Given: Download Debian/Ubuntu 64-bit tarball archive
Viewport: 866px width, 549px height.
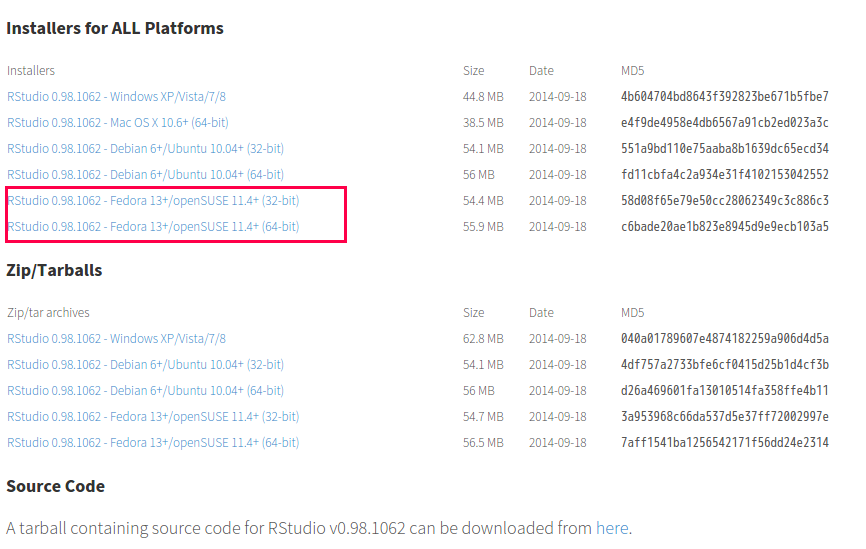Looking at the screenshot, I should coord(145,390).
